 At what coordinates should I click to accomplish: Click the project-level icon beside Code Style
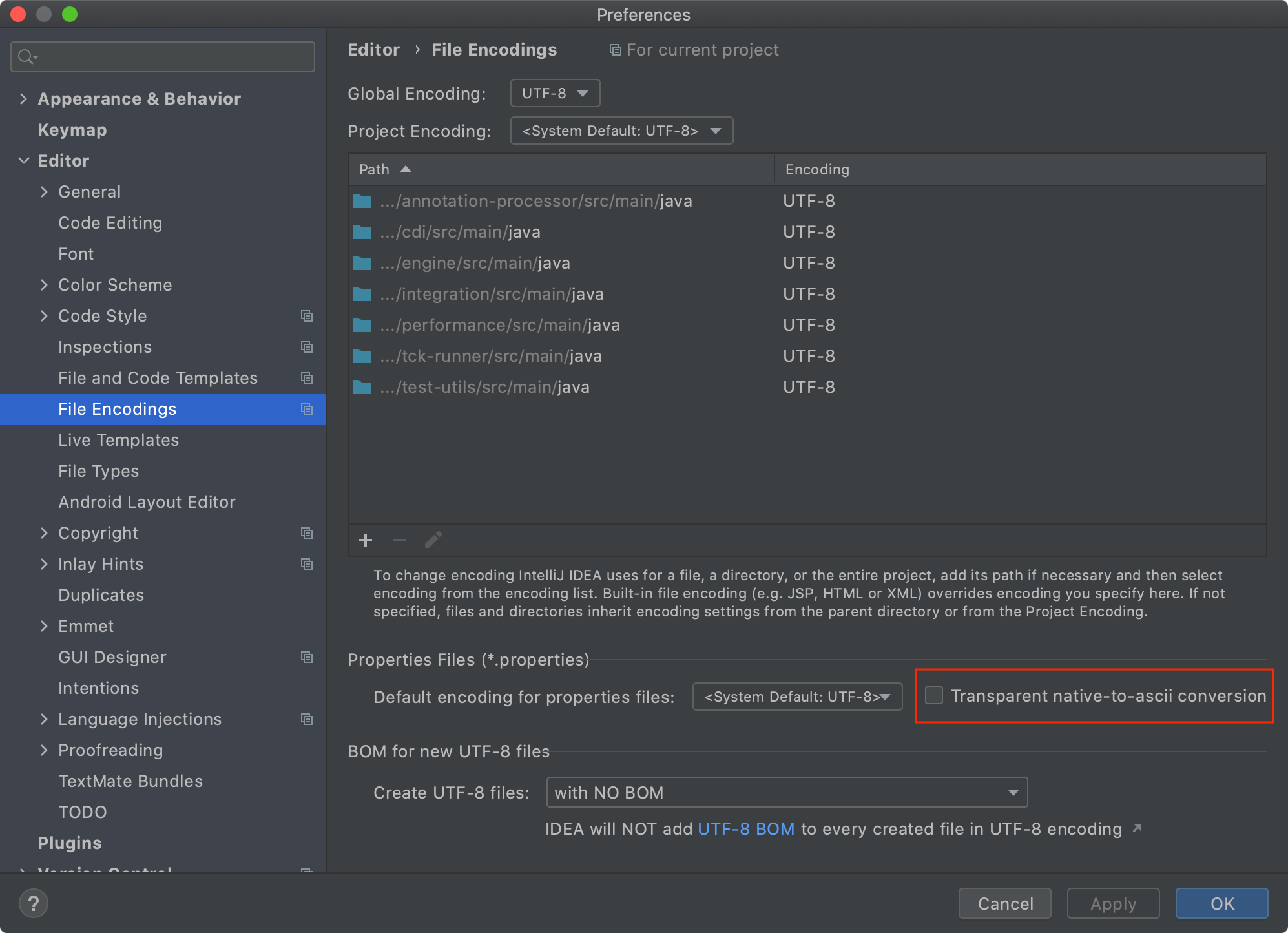[307, 316]
